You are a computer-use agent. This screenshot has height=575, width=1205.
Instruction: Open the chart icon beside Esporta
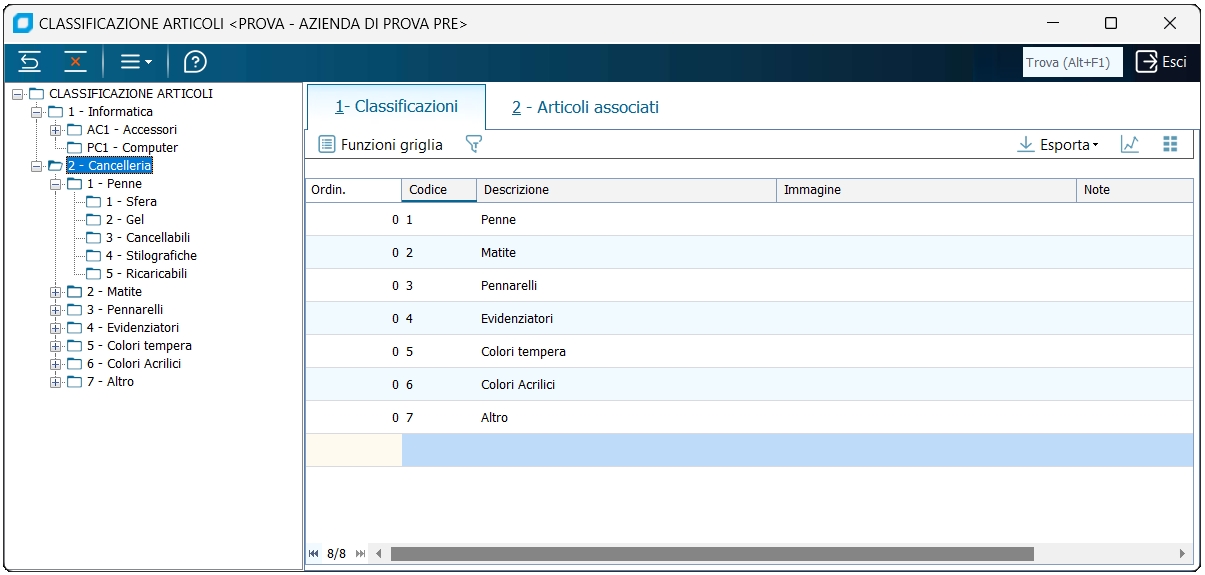(1130, 145)
